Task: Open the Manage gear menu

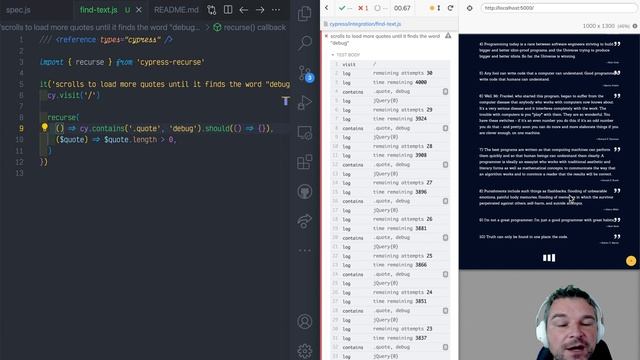Action: (x=304, y=351)
